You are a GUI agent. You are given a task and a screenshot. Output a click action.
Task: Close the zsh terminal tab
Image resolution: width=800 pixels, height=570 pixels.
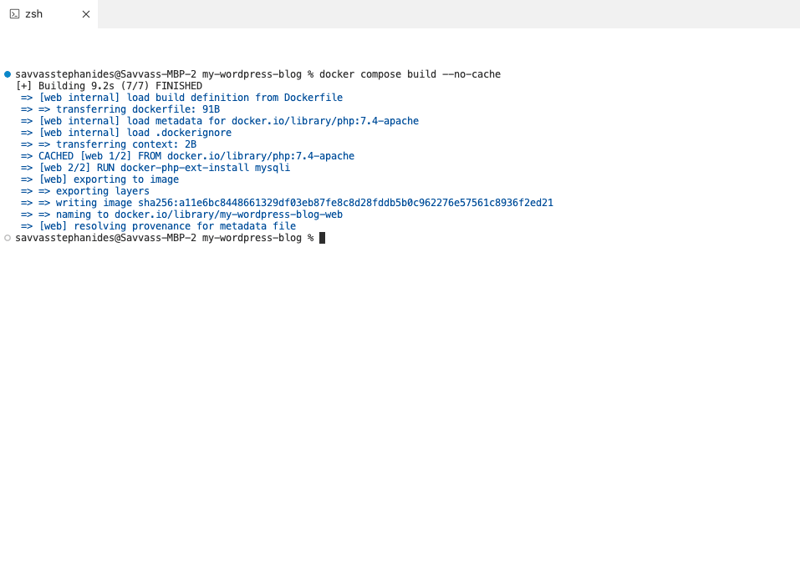point(86,14)
